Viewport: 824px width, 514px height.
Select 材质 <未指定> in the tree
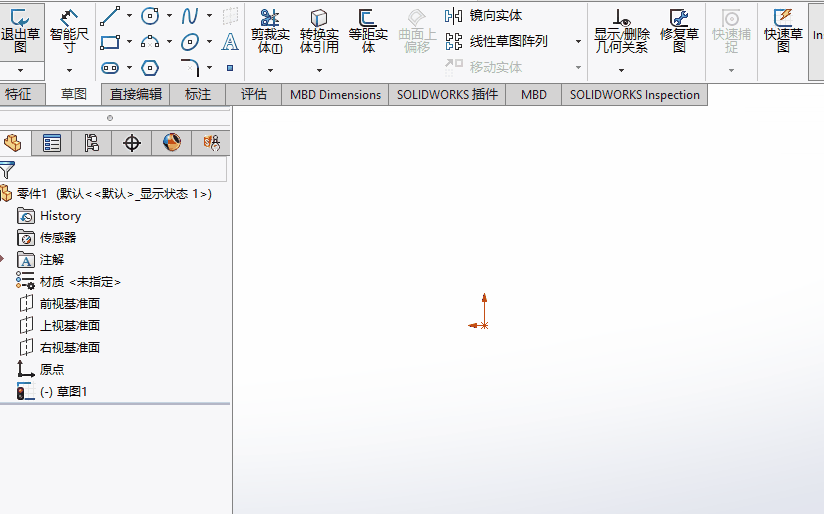point(69,282)
